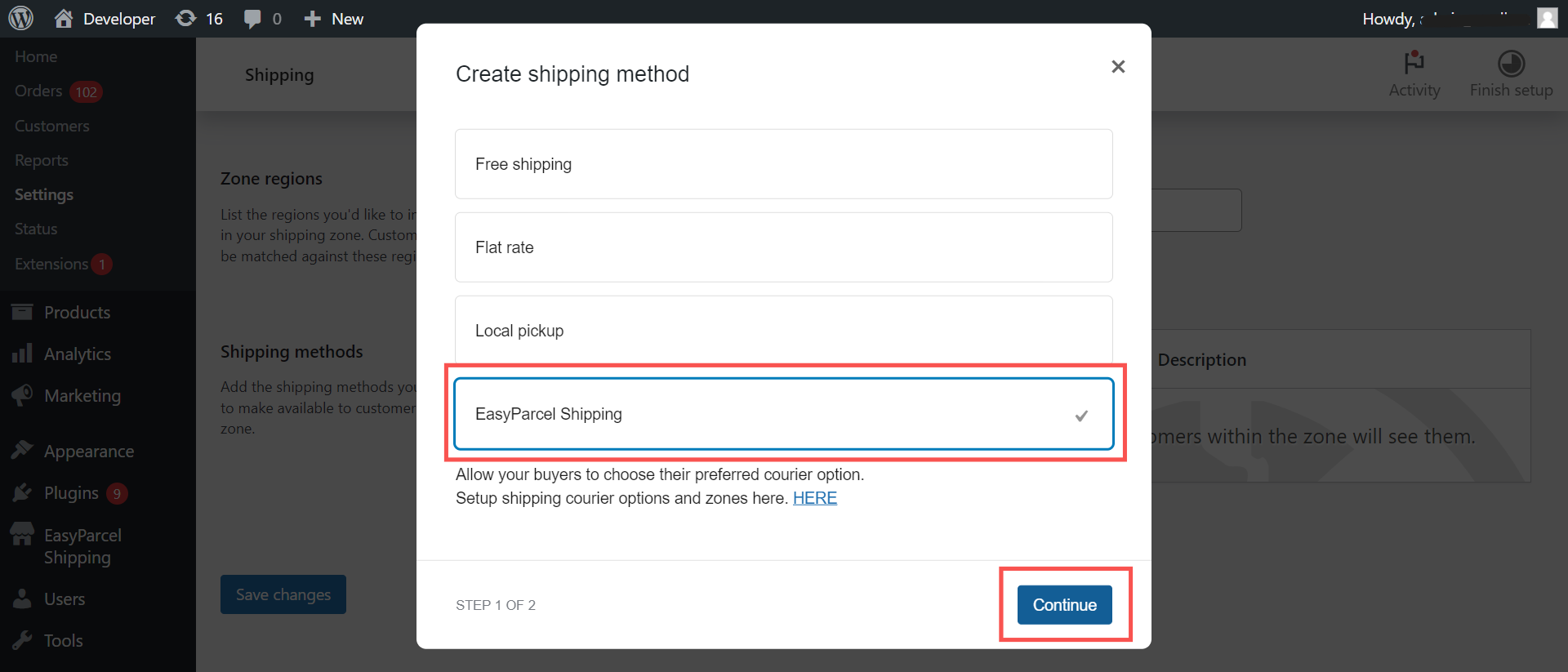The width and height of the screenshot is (1568, 672).
Task: Open Extensions in the sidebar
Action: 51,264
